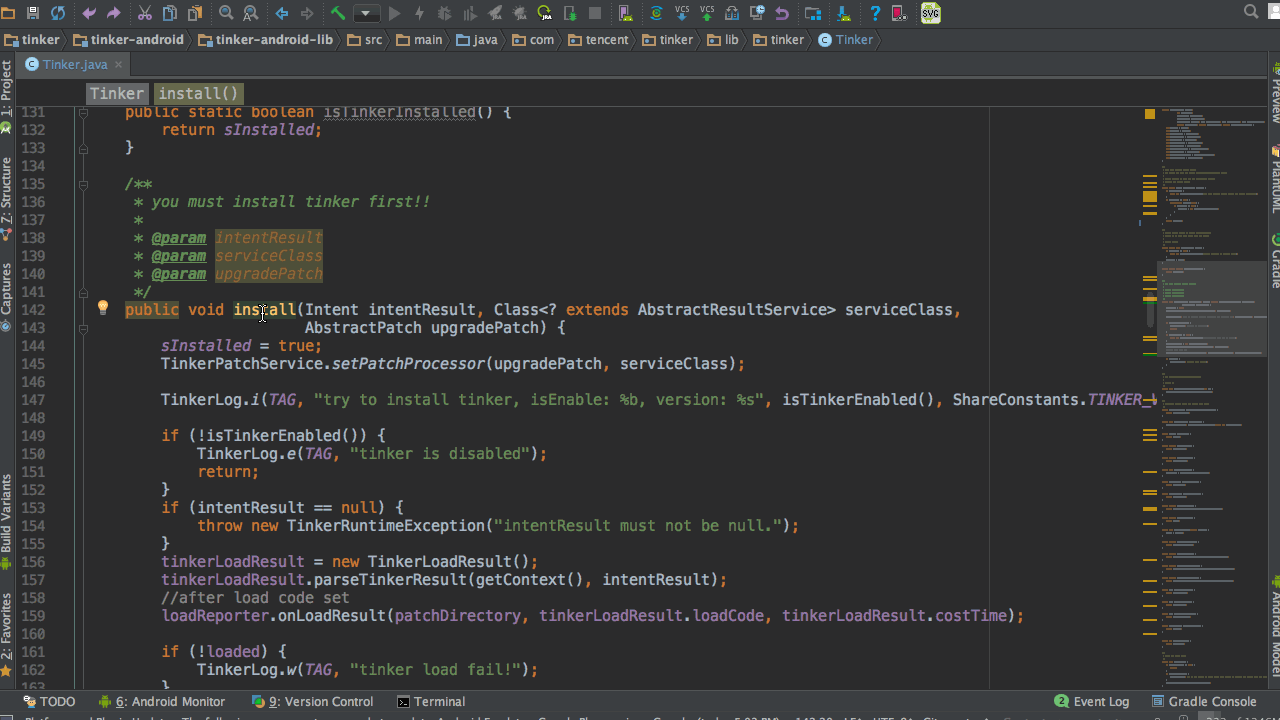The image size is (1280, 720).
Task: Click the VCS Update Project icon
Action: pos(682,13)
